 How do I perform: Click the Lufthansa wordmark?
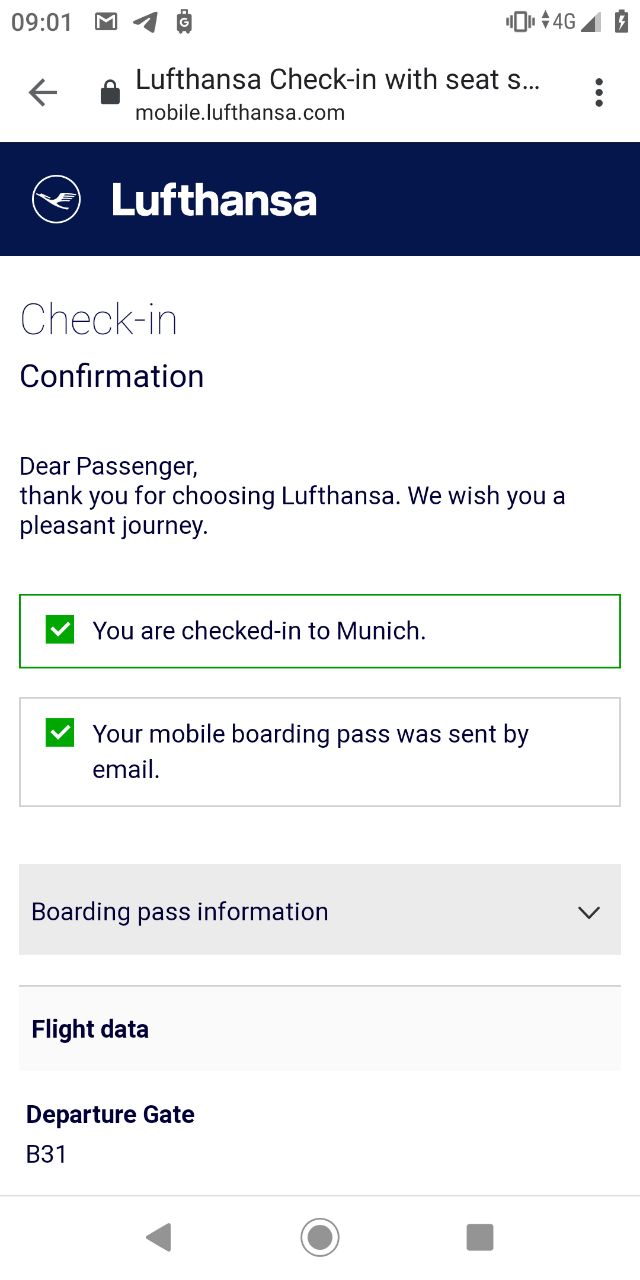pos(214,200)
